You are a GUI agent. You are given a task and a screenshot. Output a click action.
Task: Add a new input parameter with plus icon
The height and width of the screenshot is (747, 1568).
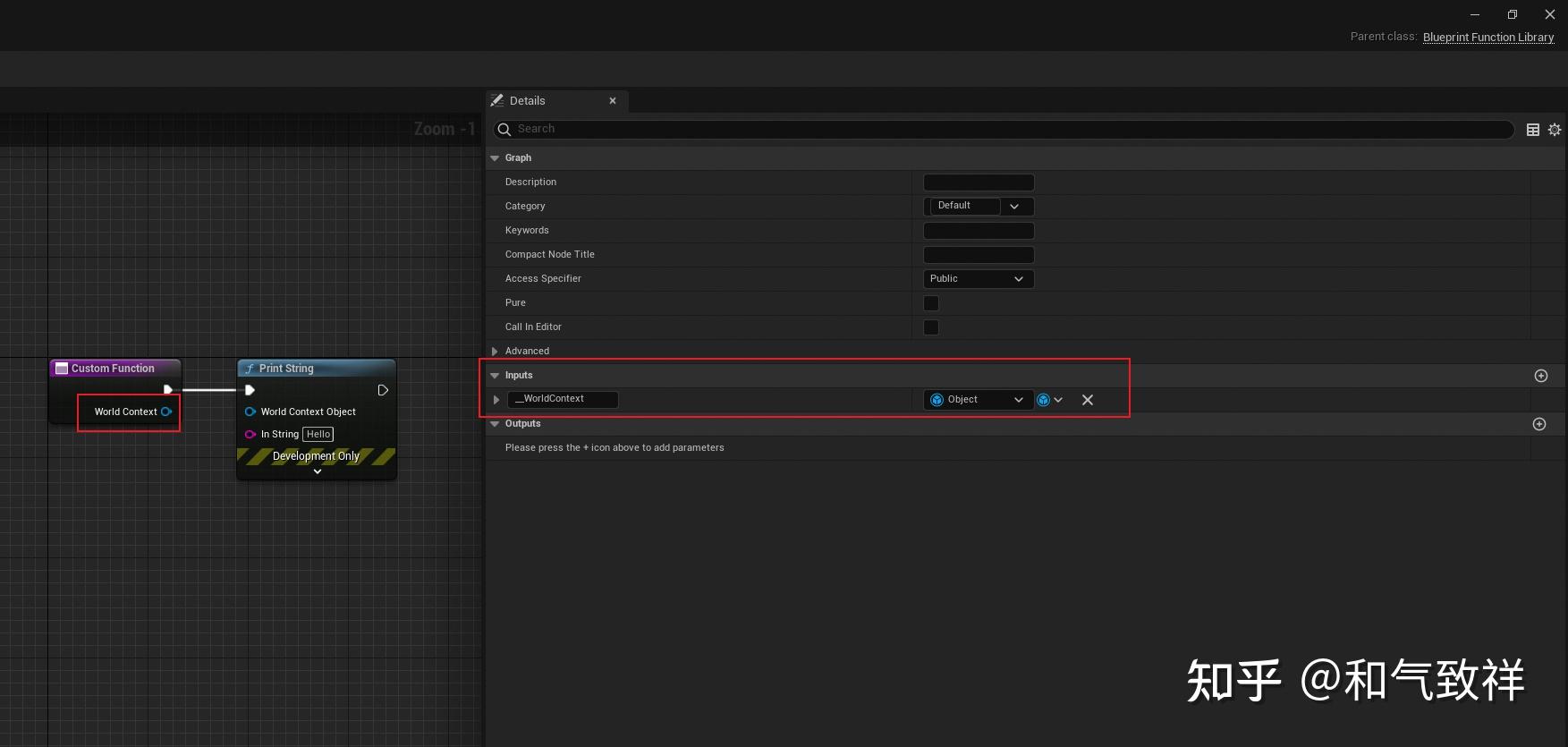pyautogui.click(x=1540, y=376)
